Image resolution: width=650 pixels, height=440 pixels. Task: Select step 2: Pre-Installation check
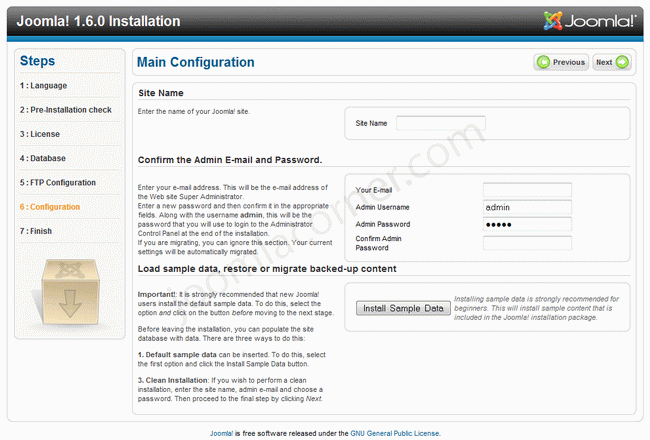(66, 110)
